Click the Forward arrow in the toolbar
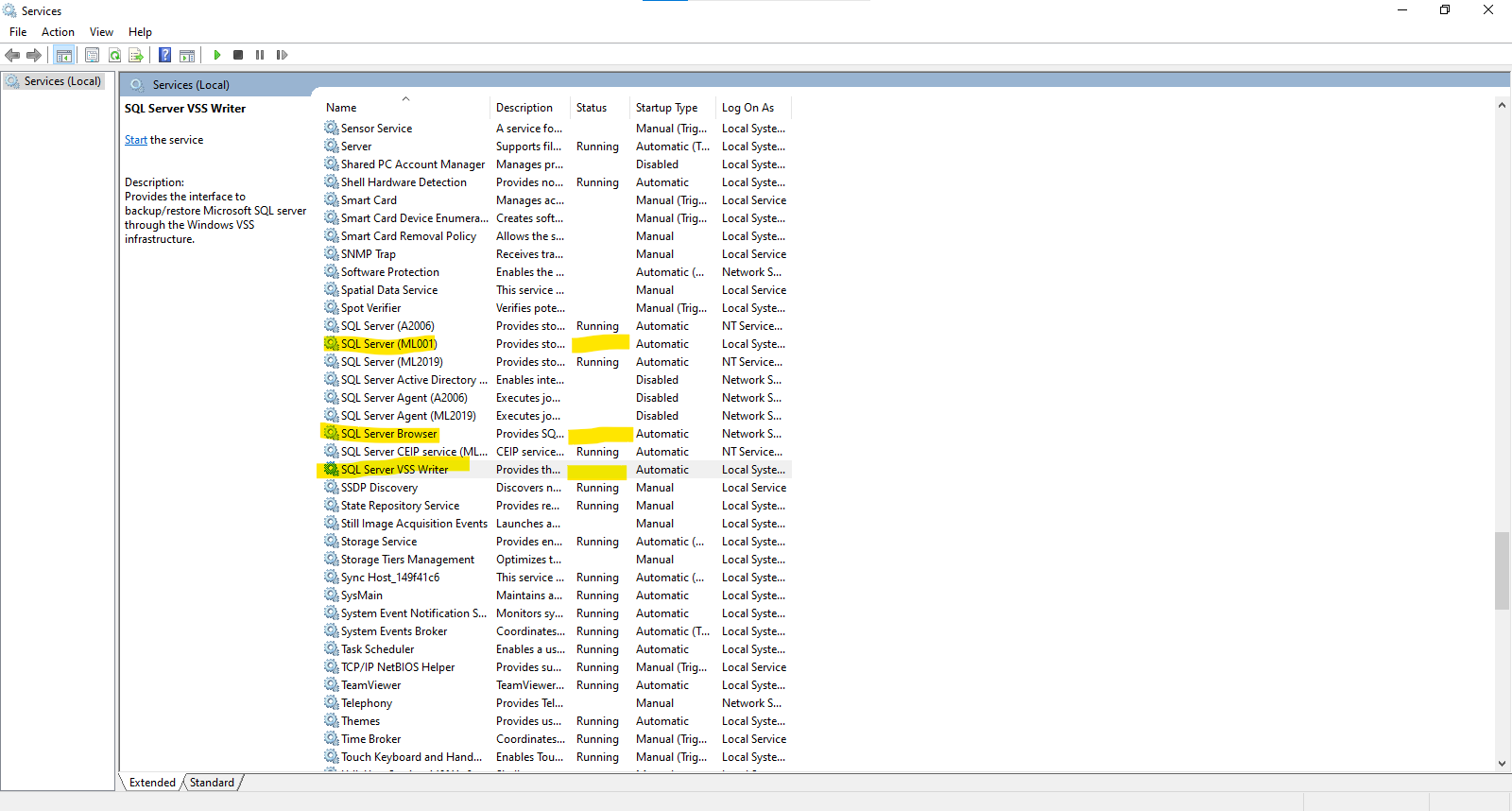The image size is (1512, 811). 34,55
